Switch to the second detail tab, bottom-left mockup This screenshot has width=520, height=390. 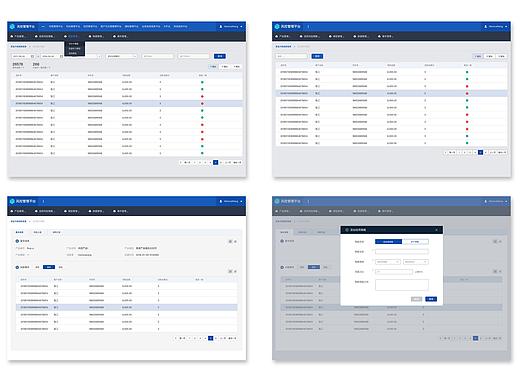pyautogui.click(x=38, y=232)
